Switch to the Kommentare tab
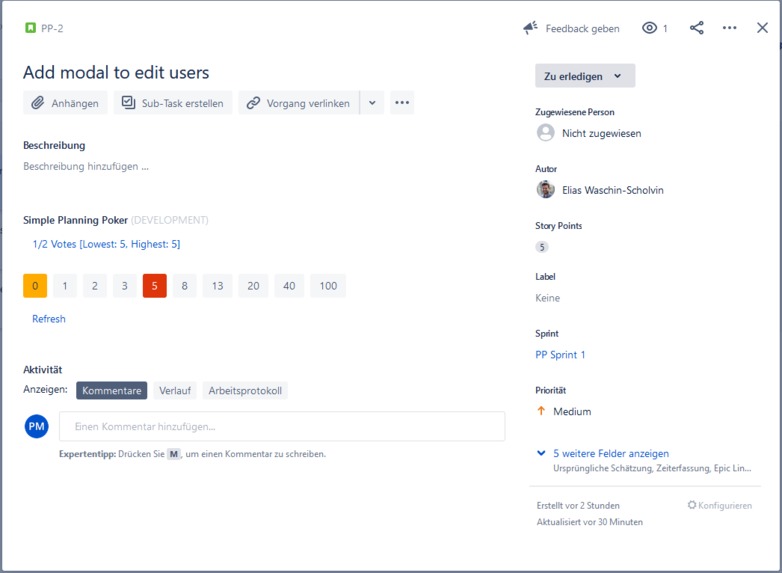The width and height of the screenshot is (782, 573). click(x=112, y=390)
